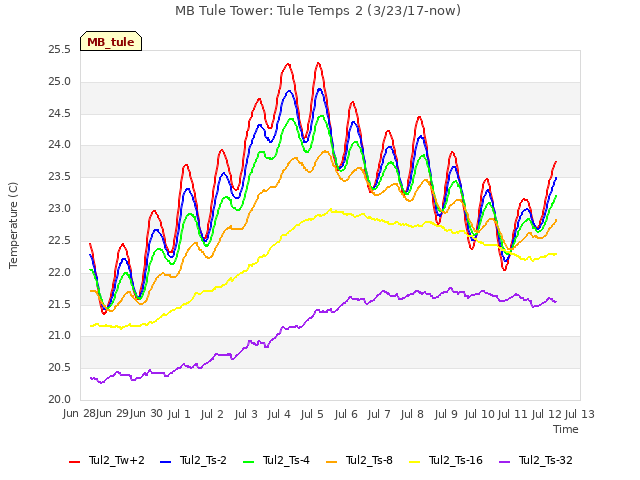
Task: Click the Jul 3 x-axis tick label
Action: pos(246,414)
